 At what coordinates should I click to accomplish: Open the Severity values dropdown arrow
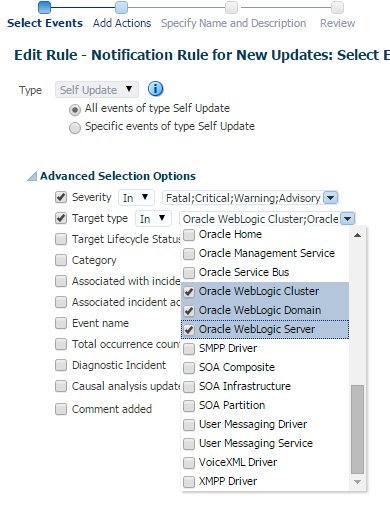pos(331,198)
